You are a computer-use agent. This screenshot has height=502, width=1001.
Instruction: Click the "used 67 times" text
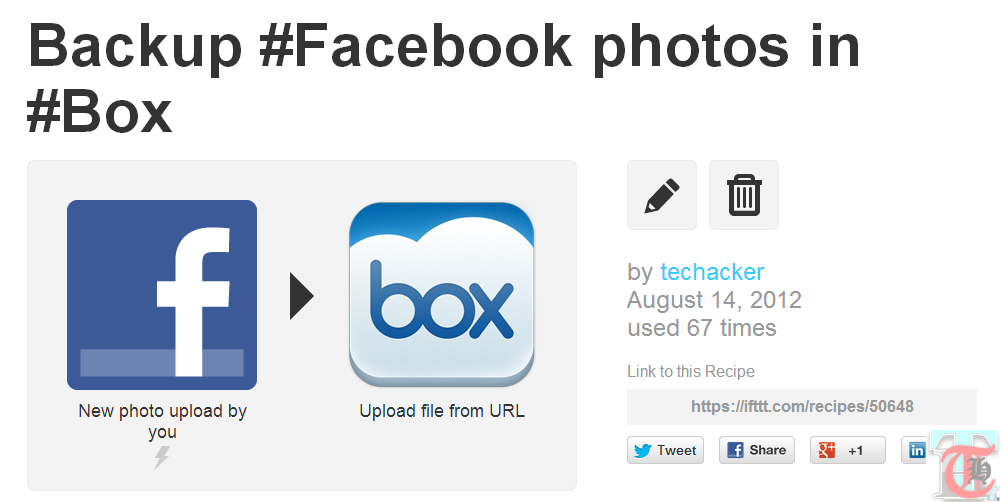[x=702, y=328]
